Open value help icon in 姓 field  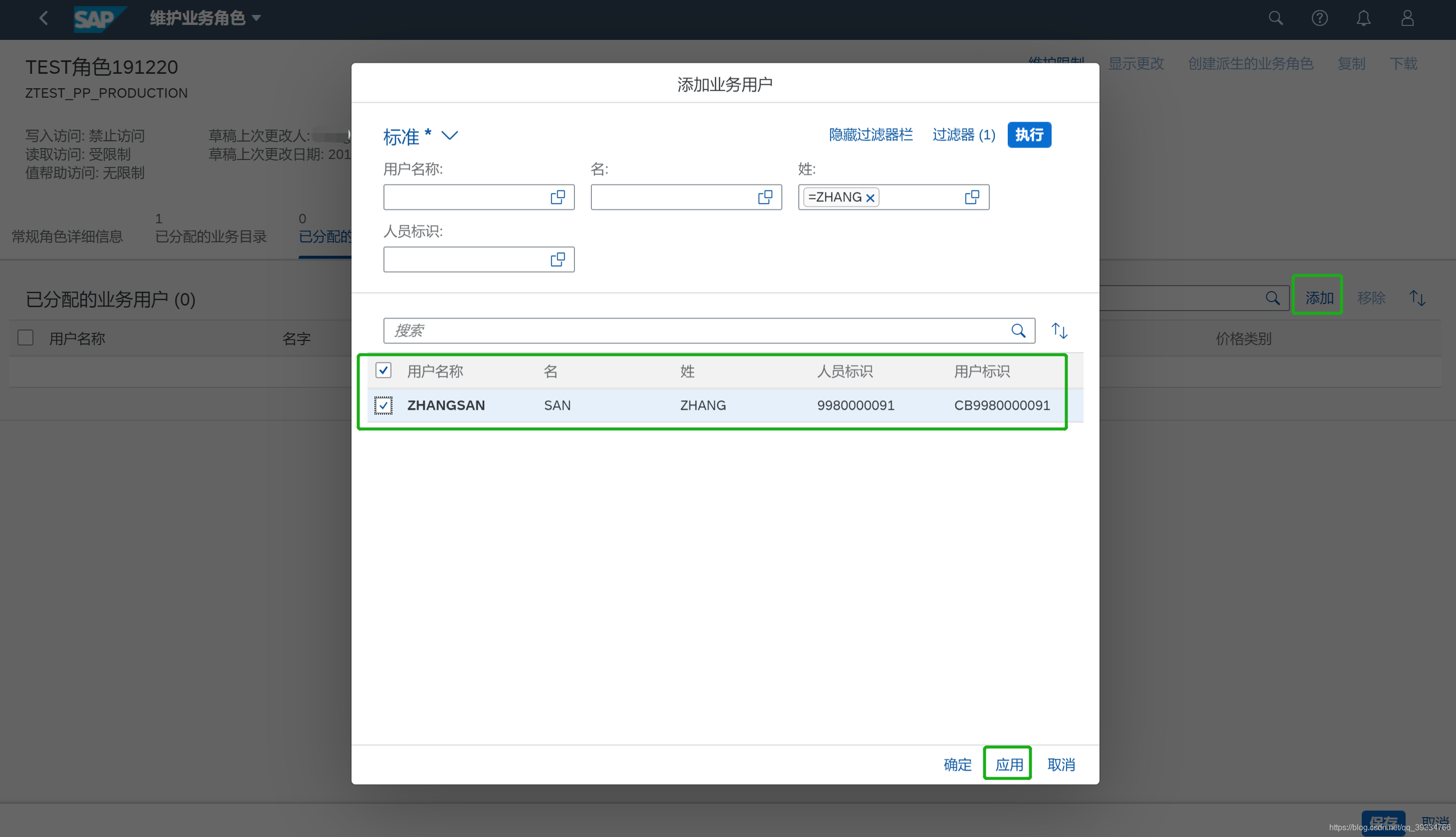point(971,197)
